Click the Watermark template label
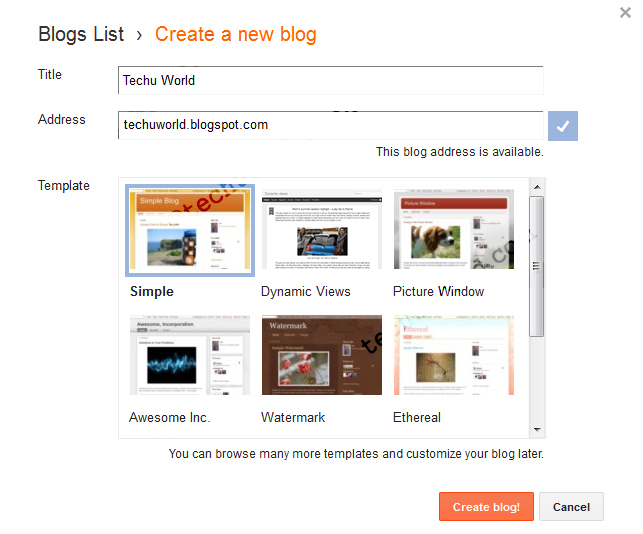This screenshot has width=643, height=534. tap(293, 417)
